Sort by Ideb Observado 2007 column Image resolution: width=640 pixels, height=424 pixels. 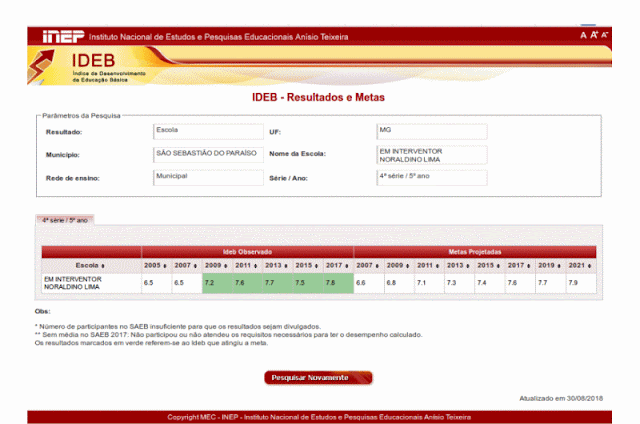click(x=187, y=265)
